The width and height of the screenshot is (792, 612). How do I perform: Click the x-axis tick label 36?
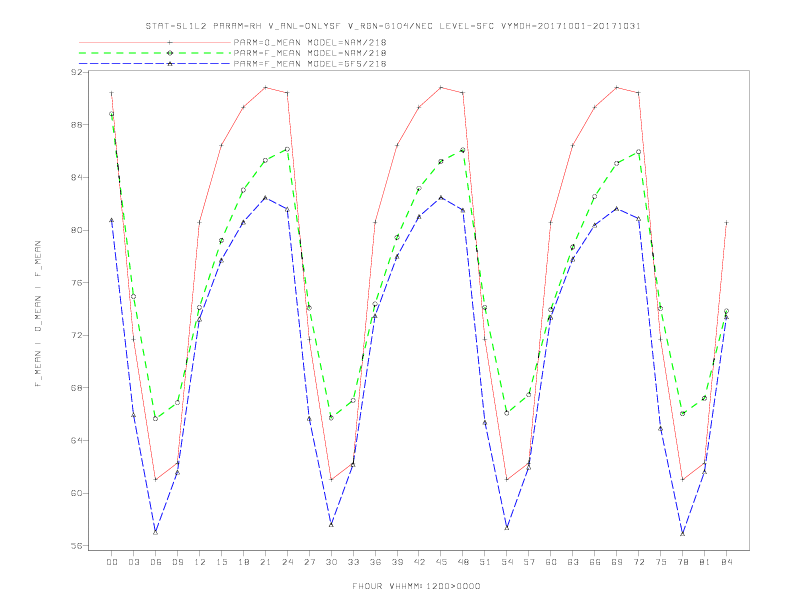click(375, 562)
